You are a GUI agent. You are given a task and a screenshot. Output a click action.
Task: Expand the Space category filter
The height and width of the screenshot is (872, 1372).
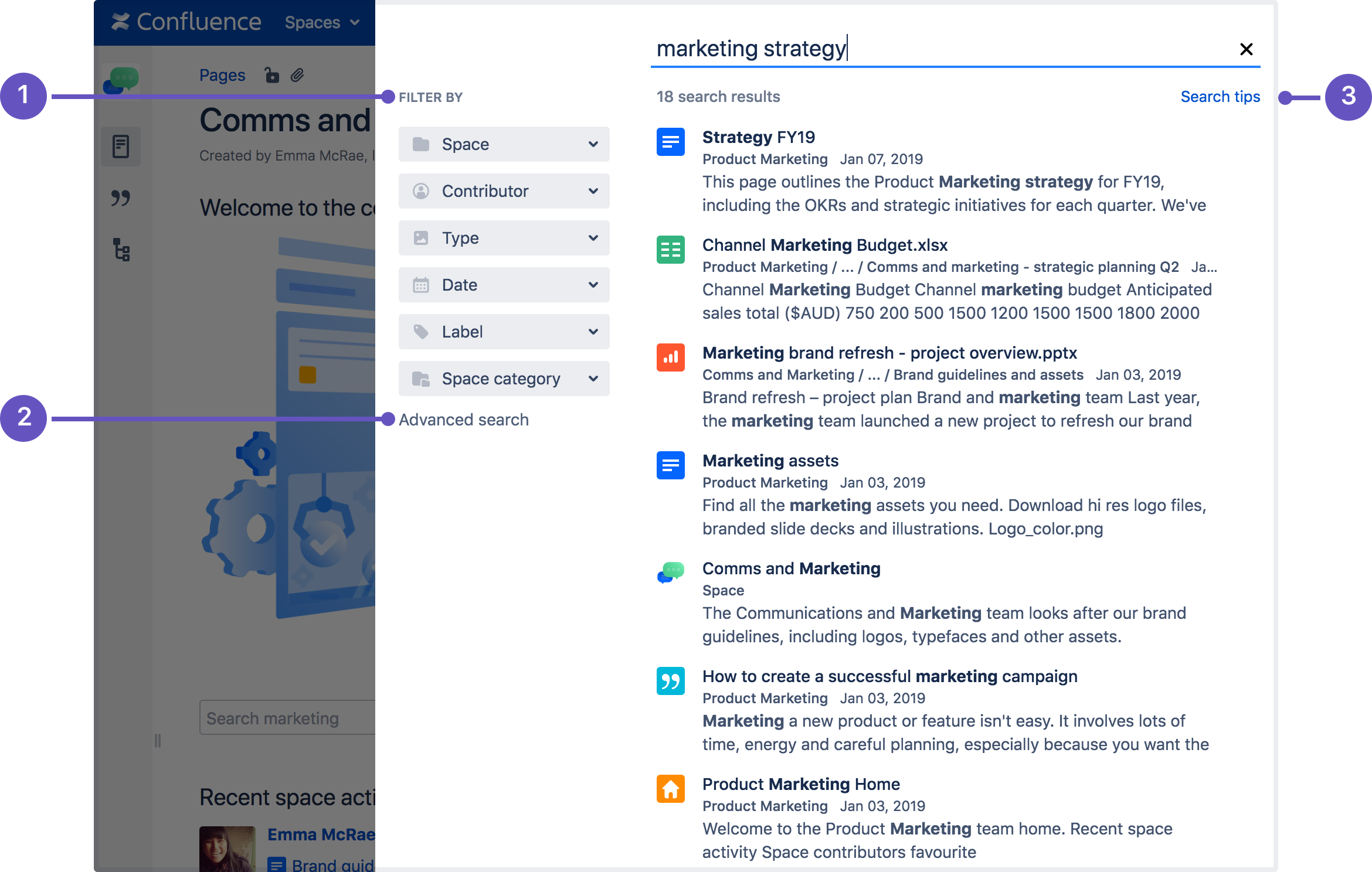pyautogui.click(x=504, y=379)
